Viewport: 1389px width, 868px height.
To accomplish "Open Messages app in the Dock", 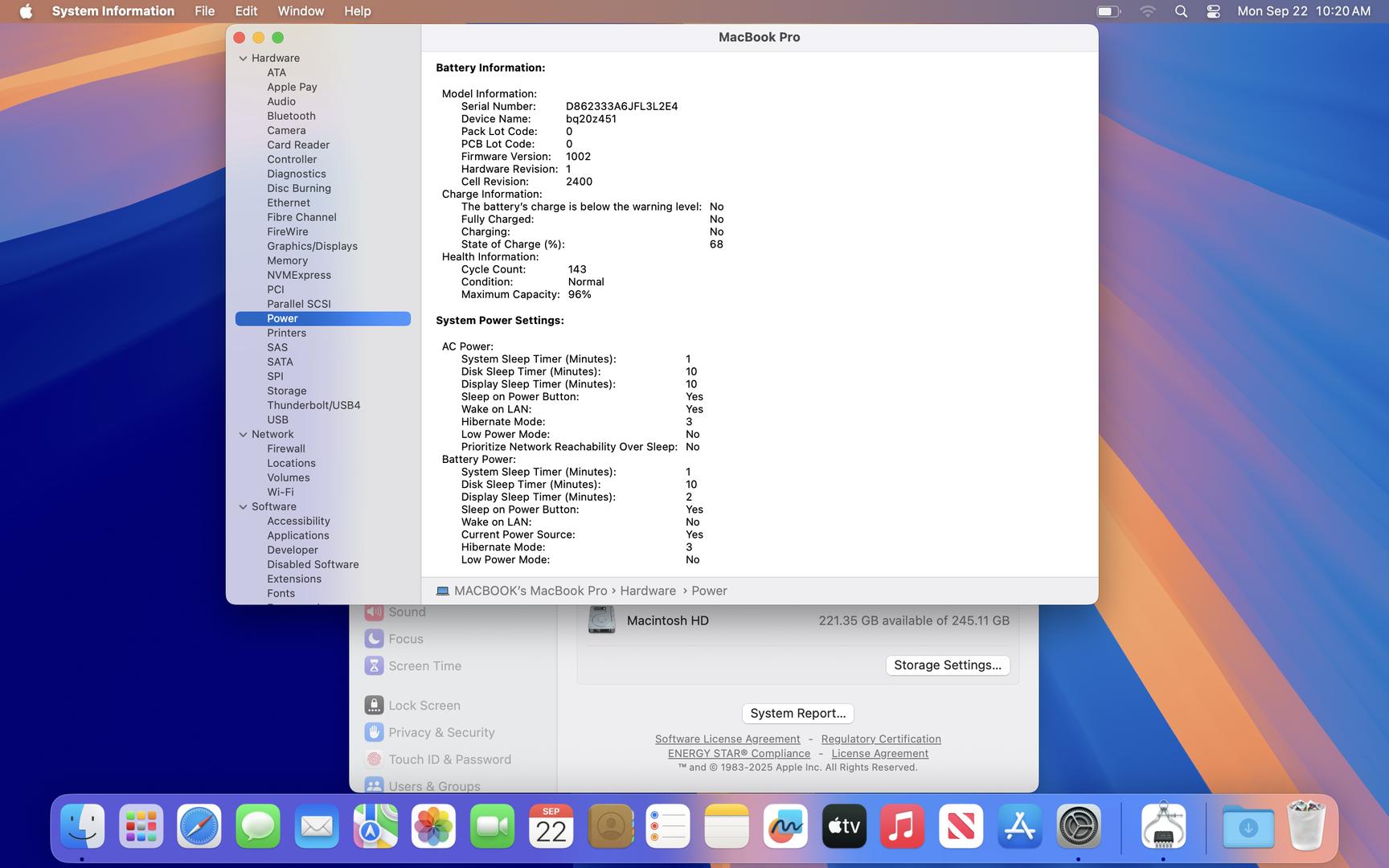I will tap(258, 826).
